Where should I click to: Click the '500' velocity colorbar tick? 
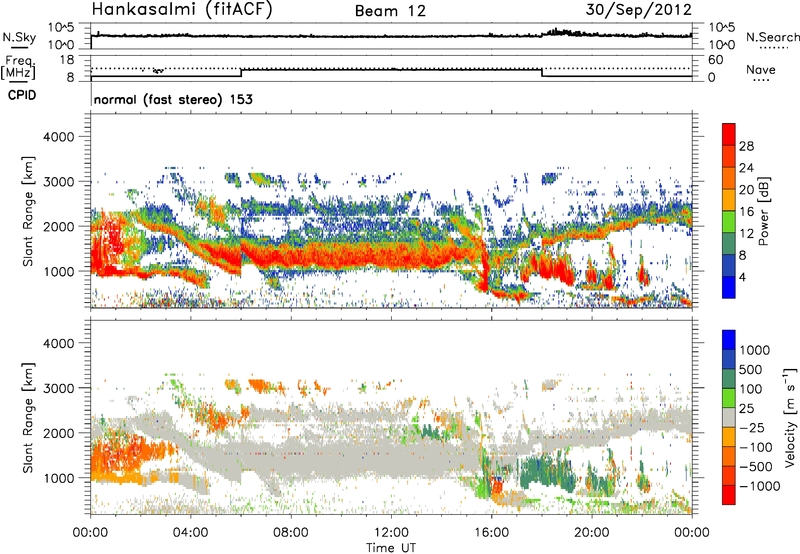pyautogui.click(x=751, y=369)
